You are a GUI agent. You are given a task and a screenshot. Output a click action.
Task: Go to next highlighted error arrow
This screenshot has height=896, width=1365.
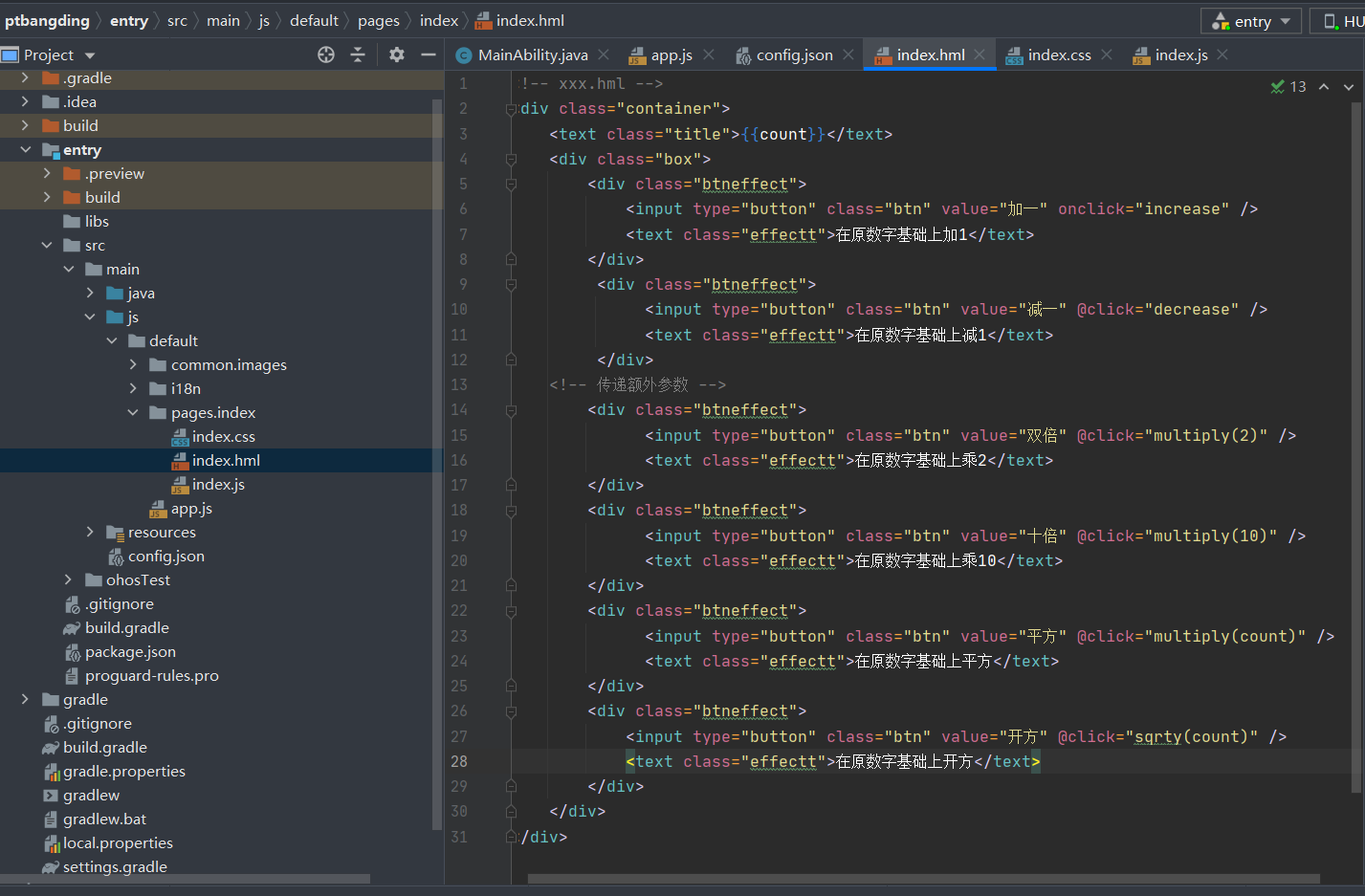click(x=1349, y=86)
